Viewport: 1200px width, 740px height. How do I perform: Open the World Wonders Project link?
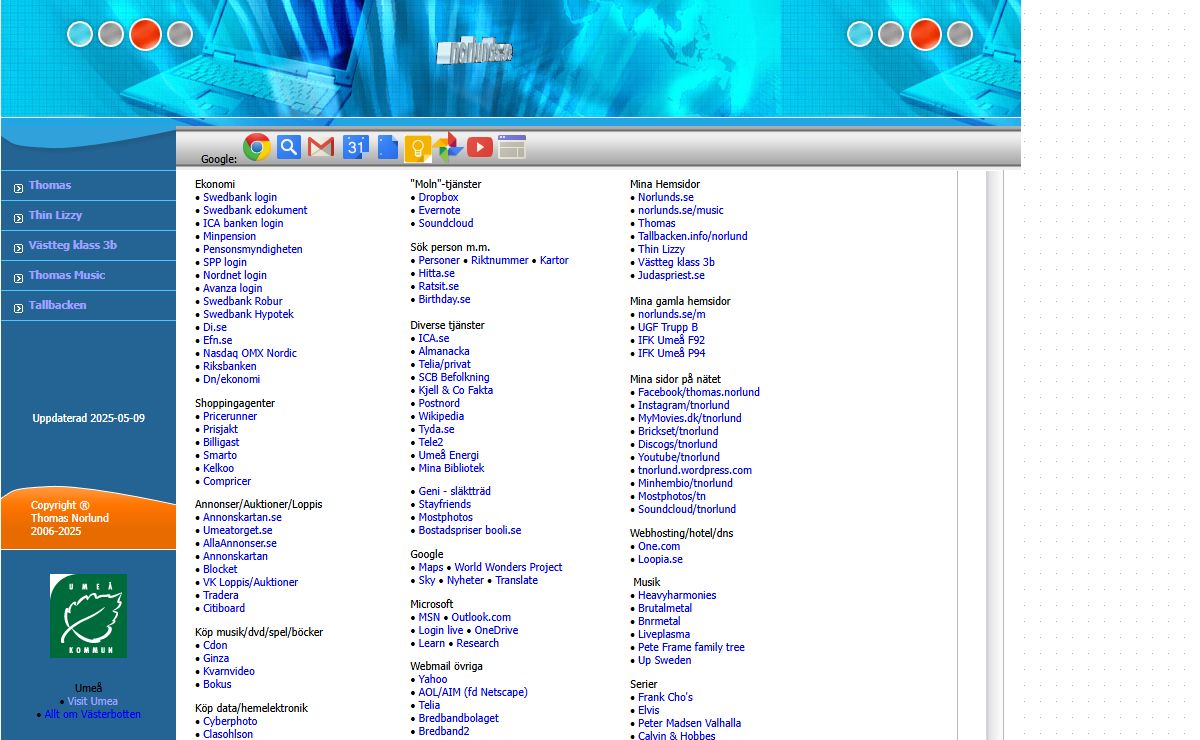click(508, 568)
